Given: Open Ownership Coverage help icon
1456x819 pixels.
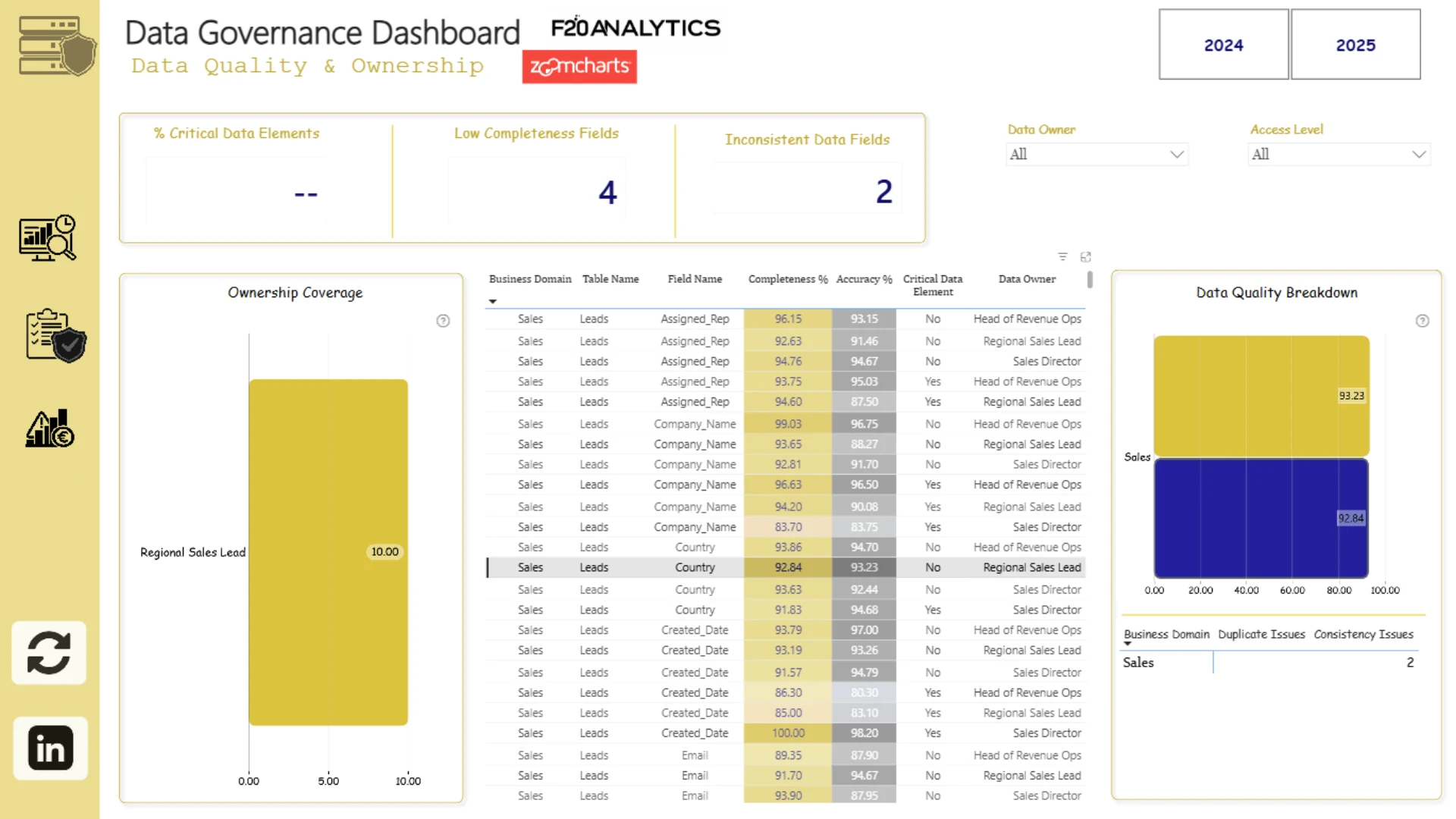Looking at the screenshot, I should [443, 321].
